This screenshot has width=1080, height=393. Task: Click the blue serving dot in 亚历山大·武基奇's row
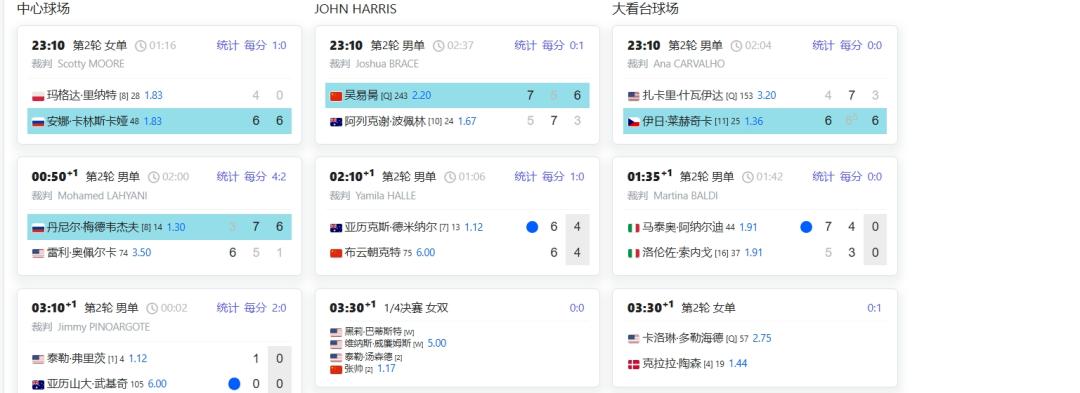(234, 384)
